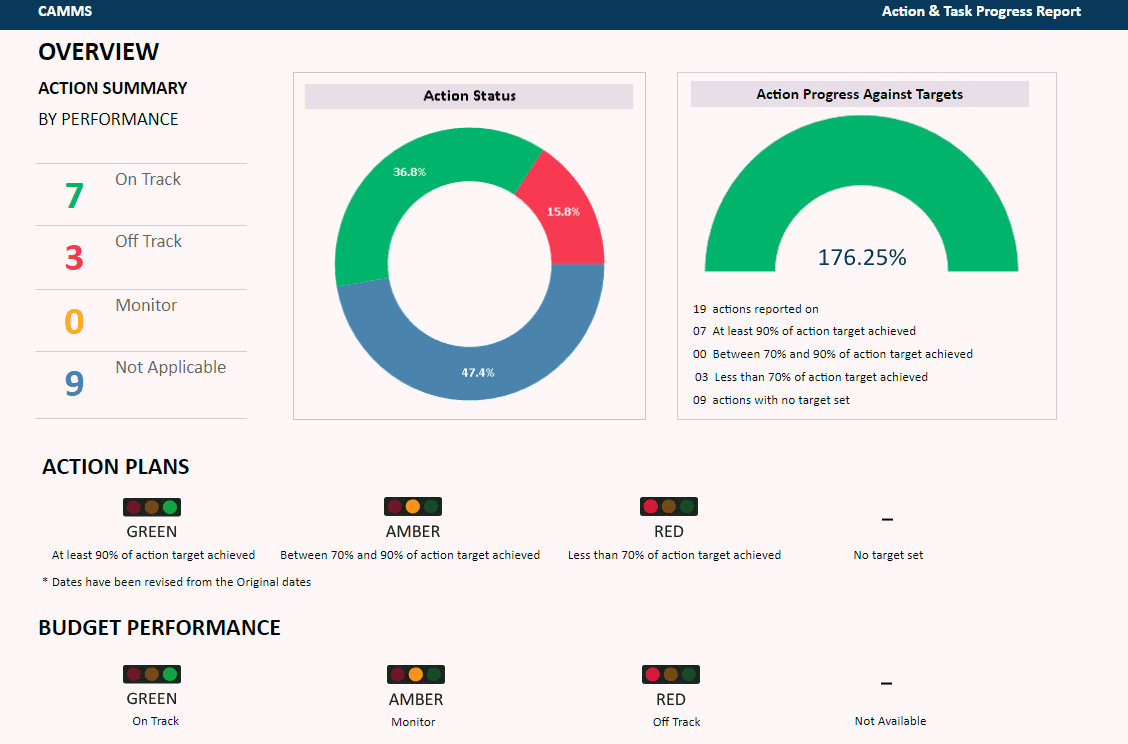This screenshot has height=744, width=1128.
Task: Click the dash icon labeled Not Available
Action: (x=886, y=685)
